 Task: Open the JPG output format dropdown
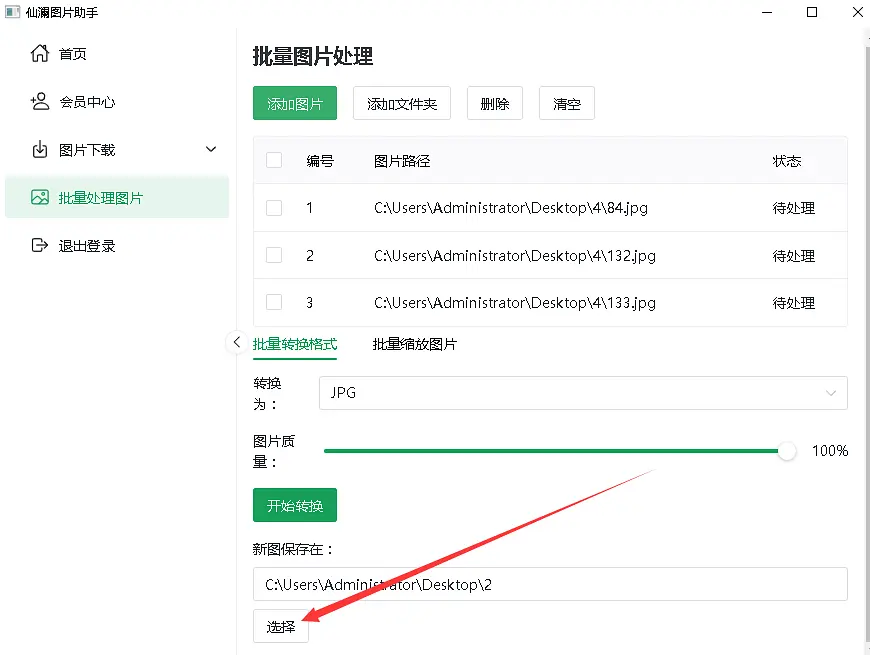583,393
